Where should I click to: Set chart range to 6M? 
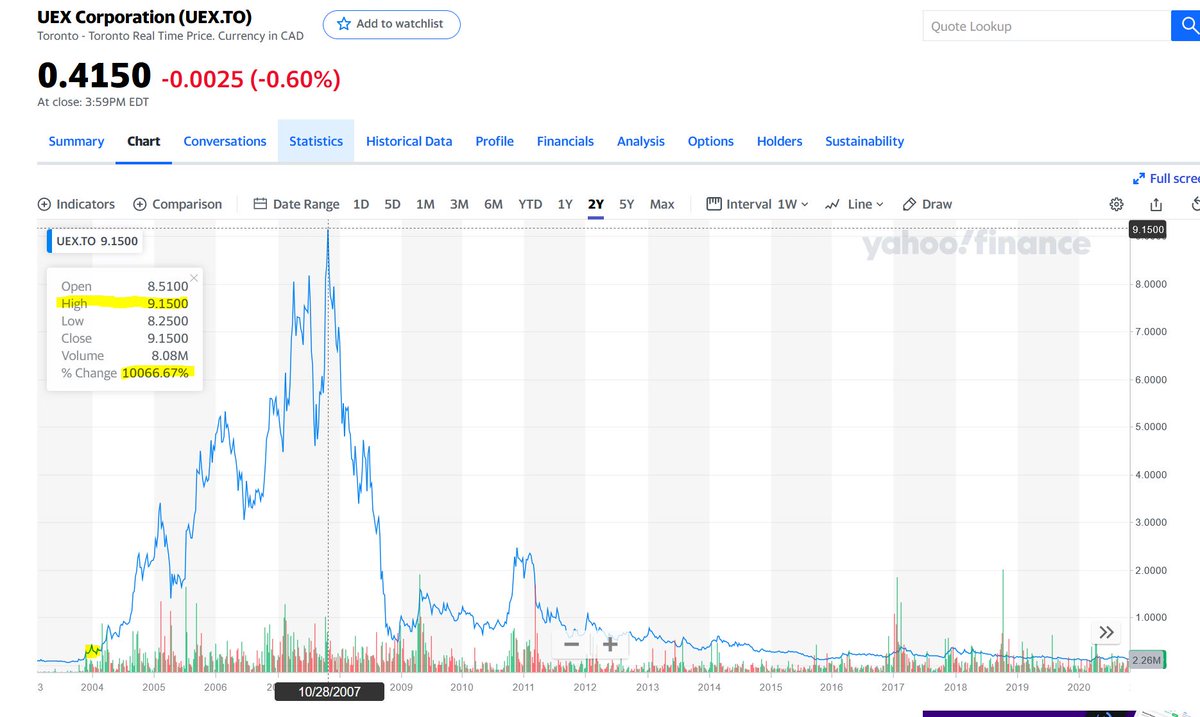tap(493, 204)
